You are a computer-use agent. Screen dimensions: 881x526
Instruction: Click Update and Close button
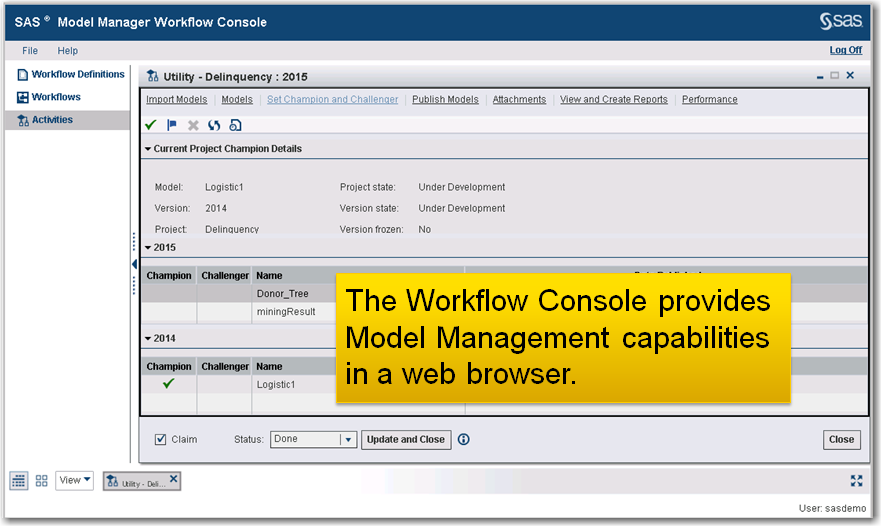pyautogui.click(x=406, y=439)
